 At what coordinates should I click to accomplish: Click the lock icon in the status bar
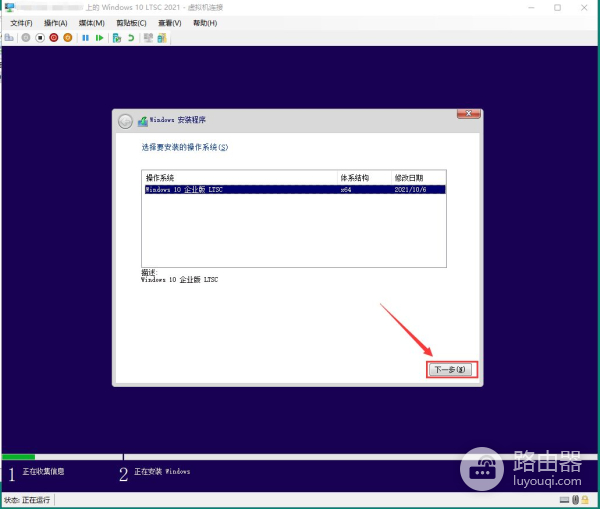585,499
